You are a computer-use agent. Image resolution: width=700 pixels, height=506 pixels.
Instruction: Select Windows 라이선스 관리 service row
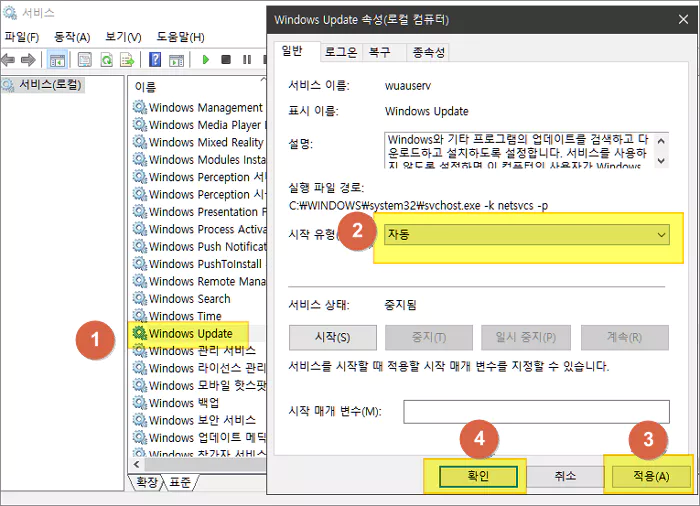click(199, 368)
